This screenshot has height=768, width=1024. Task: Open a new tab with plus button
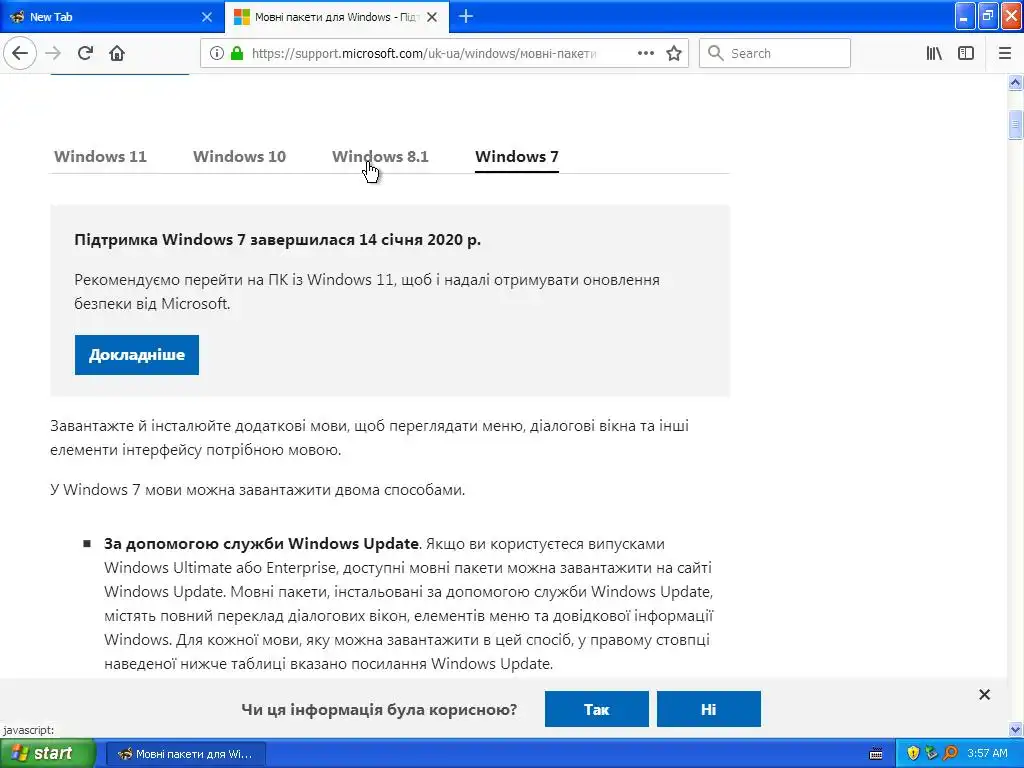(466, 16)
